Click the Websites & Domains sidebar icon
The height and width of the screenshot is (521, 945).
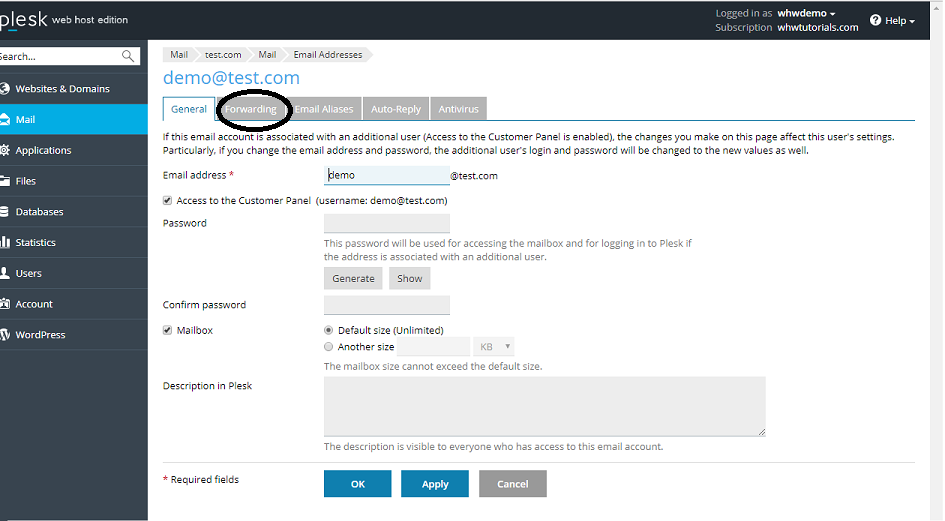click(x=5, y=89)
